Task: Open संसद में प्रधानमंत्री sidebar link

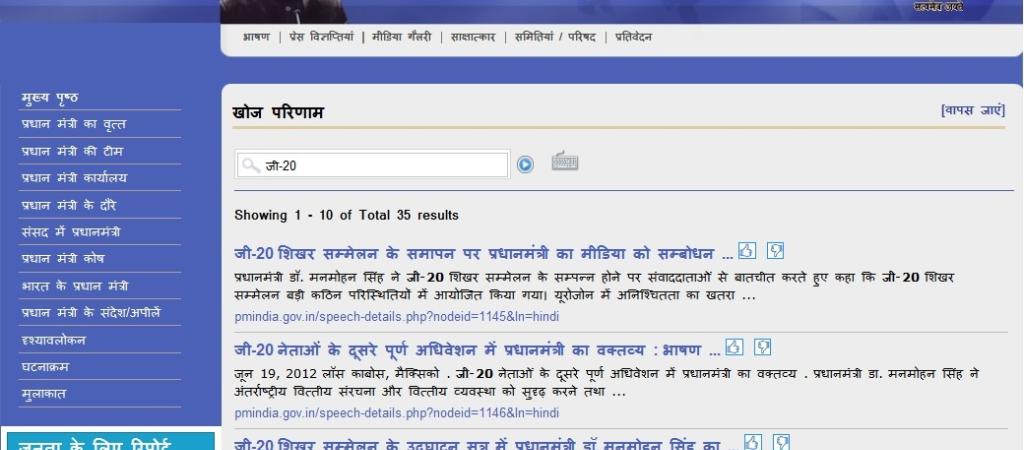Action: pos(71,232)
